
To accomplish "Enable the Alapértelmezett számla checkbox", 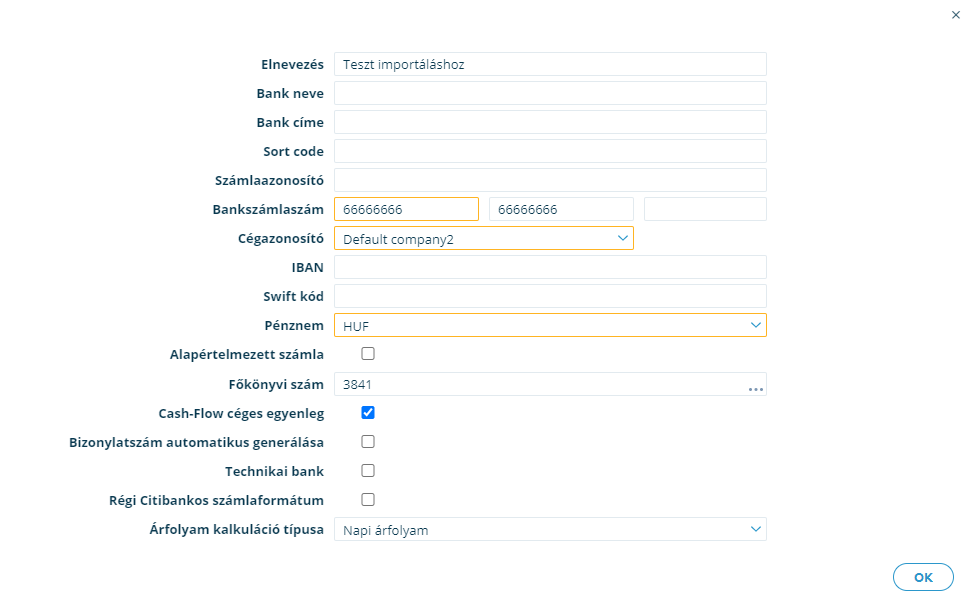I will 368,354.
